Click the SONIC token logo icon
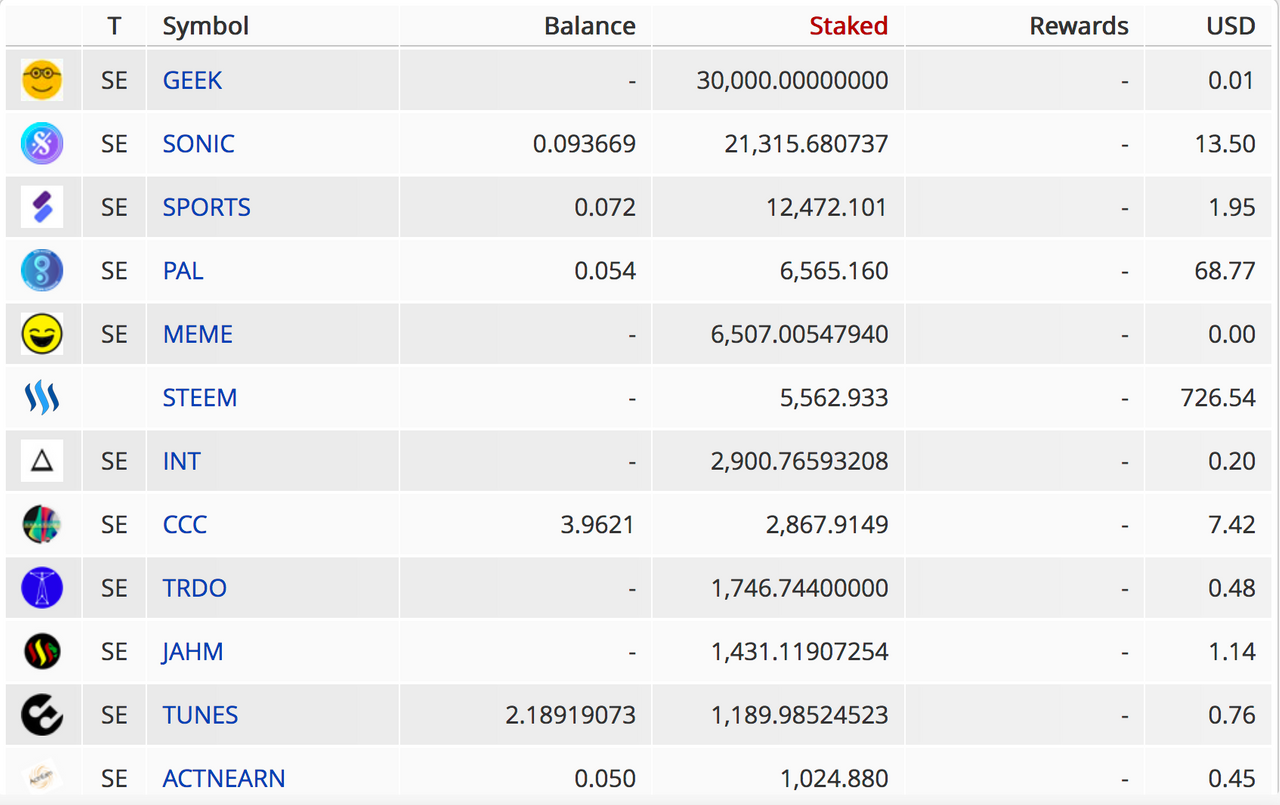The height and width of the screenshot is (805, 1280). [x=42, y=143]
